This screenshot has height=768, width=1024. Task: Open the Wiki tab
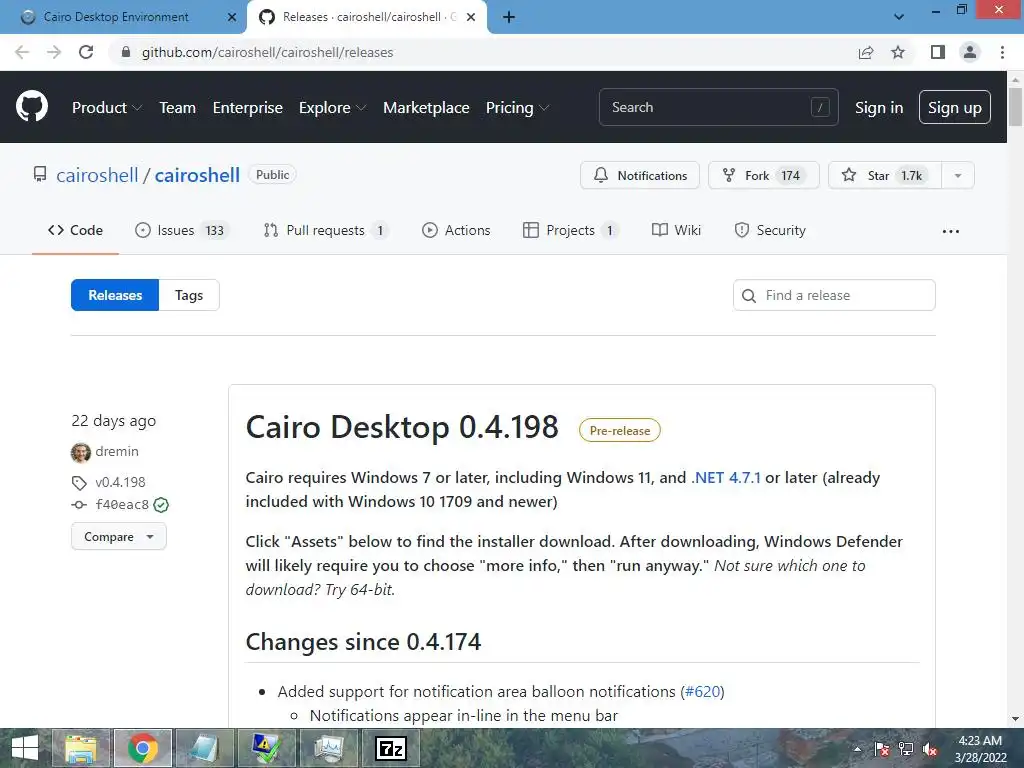coord(677,231)
